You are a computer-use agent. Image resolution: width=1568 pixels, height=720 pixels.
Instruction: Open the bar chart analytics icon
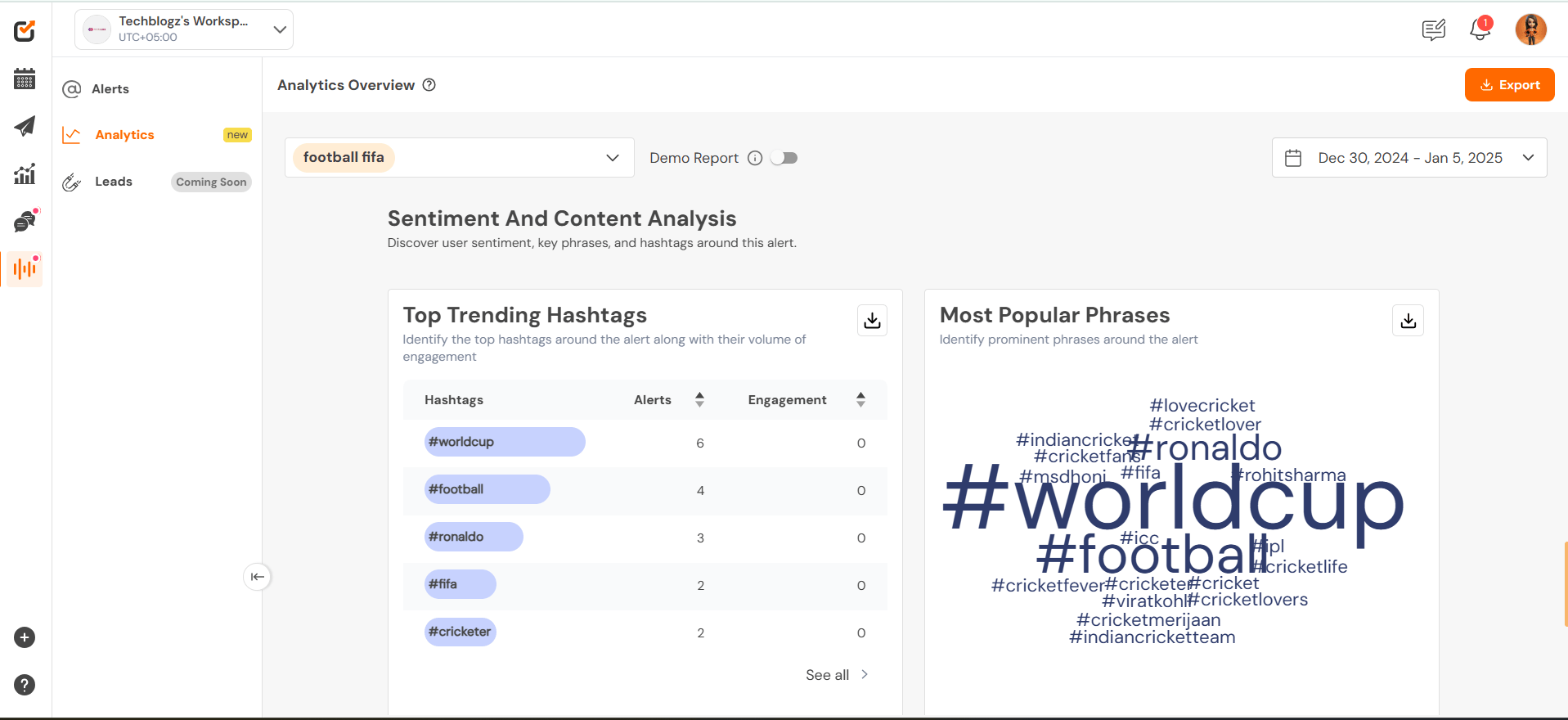(x=25, y=173)
